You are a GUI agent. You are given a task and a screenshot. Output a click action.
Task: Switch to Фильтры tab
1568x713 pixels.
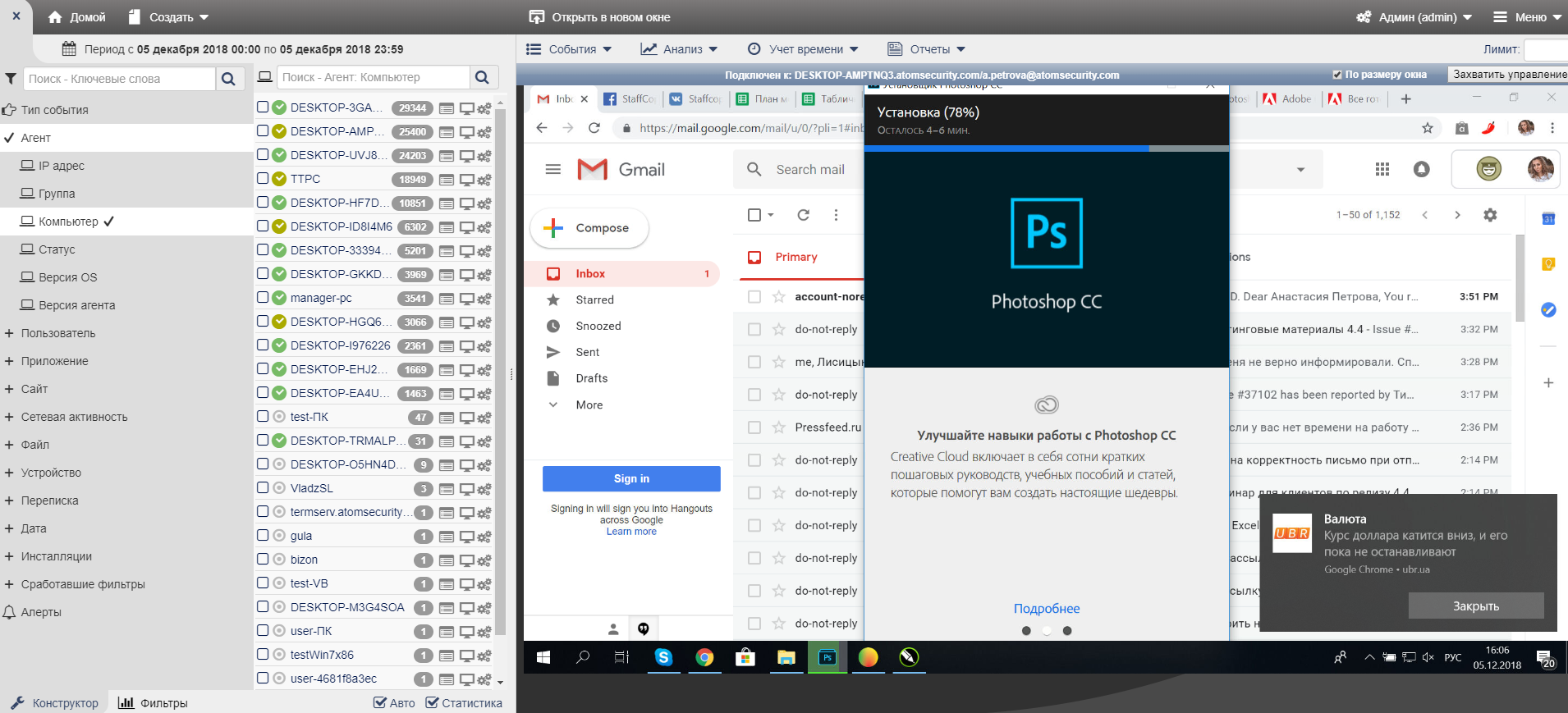153,703
